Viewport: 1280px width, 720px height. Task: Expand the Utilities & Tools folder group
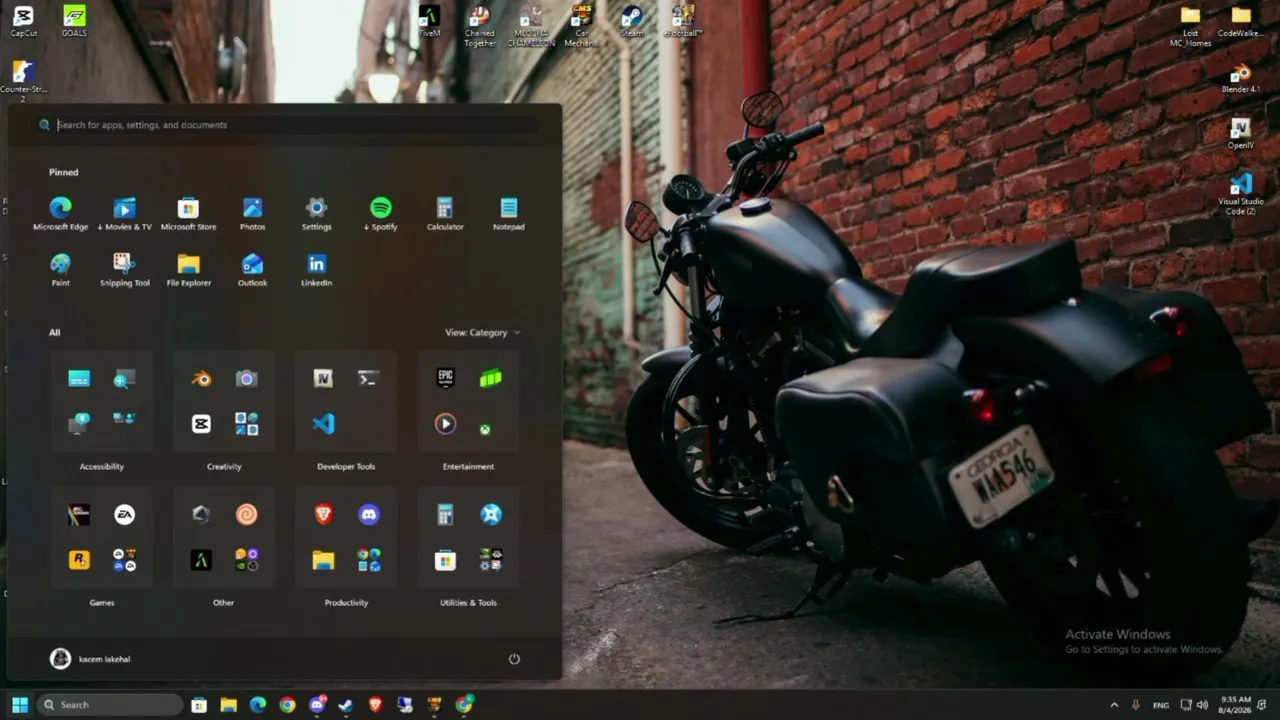tap(490, 560)
